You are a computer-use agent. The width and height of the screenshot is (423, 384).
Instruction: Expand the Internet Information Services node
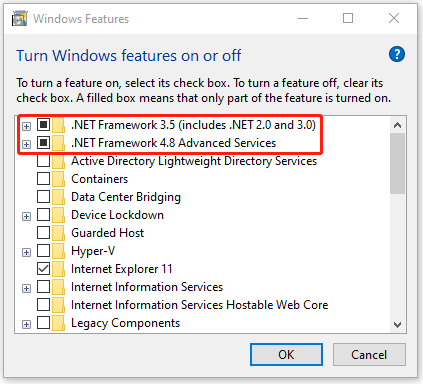point(26,288)
